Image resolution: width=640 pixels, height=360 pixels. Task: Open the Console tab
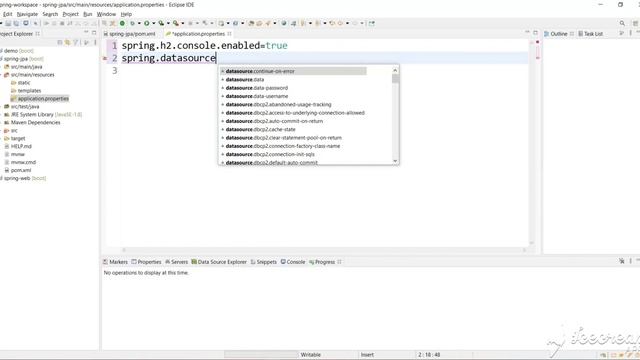(293, 262)
